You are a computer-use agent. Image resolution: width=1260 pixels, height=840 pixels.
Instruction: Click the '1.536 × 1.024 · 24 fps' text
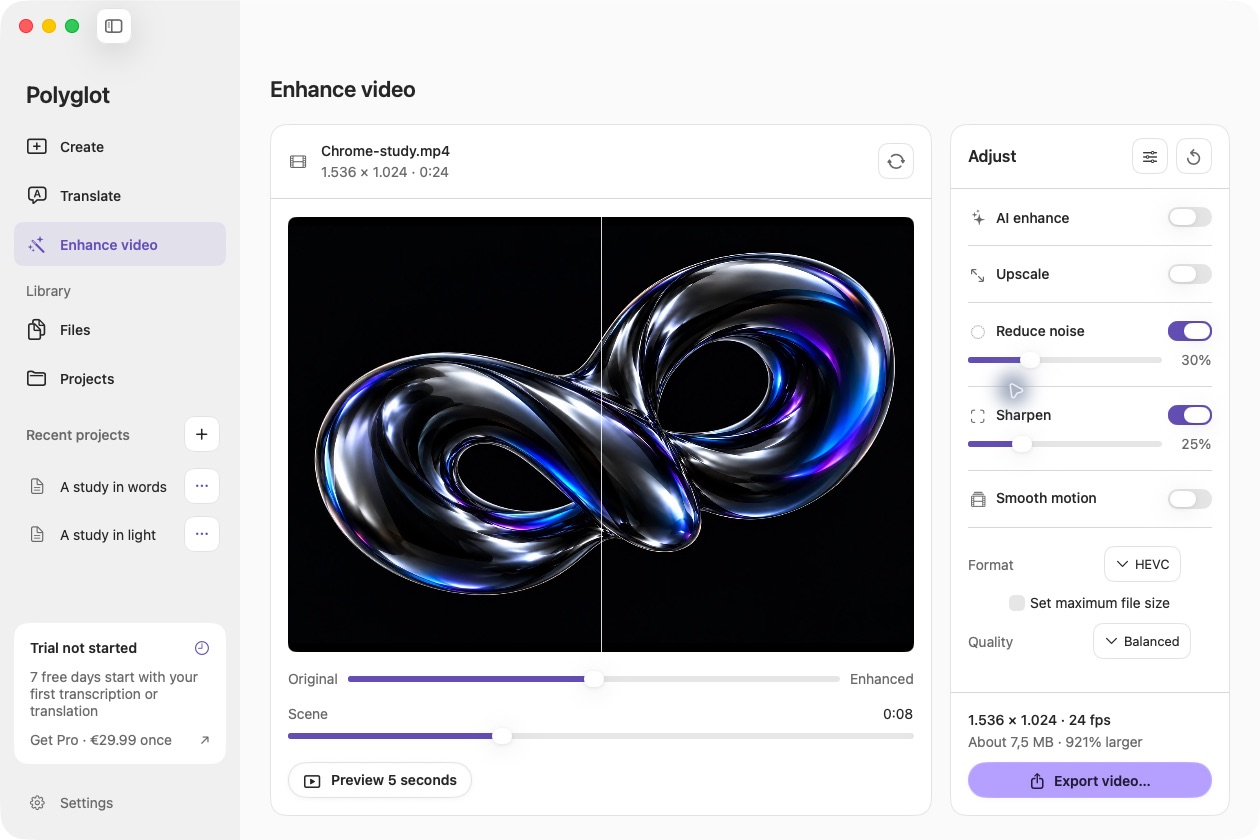click(x=1039, y=720)
